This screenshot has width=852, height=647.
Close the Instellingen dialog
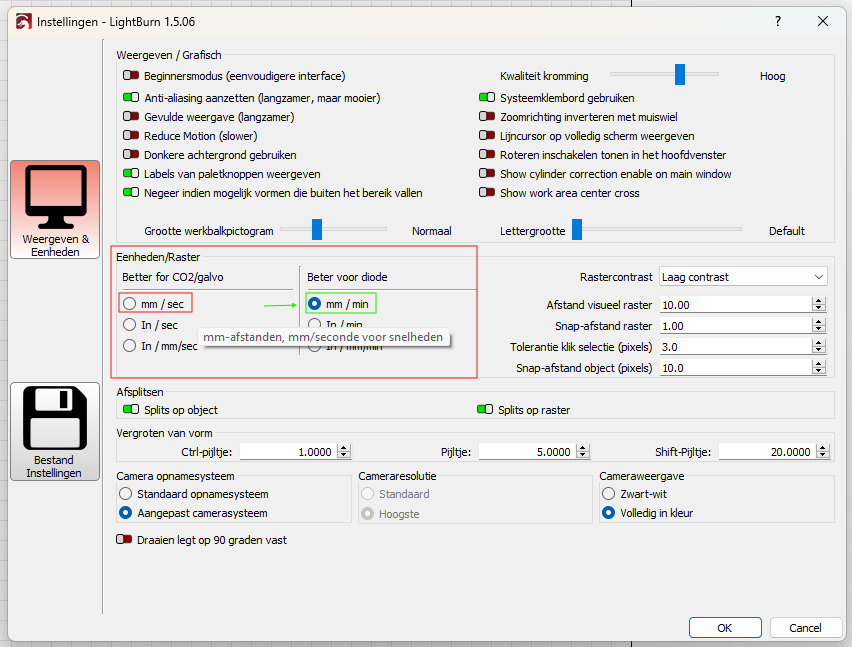823,21
